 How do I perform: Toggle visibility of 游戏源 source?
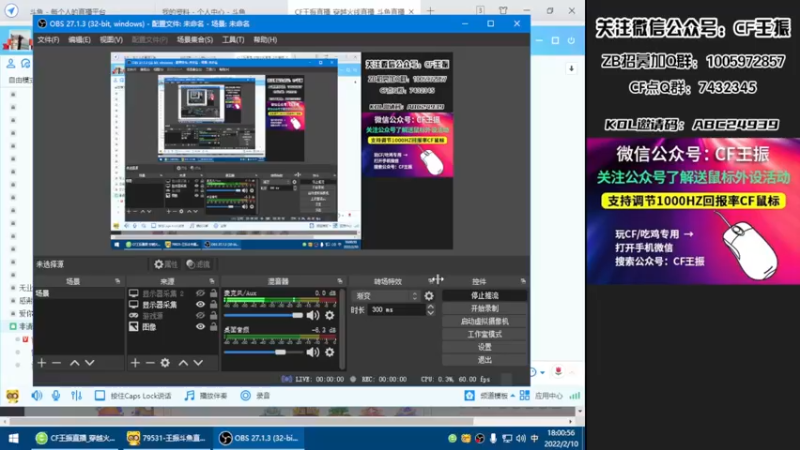(x=201, y=316)
